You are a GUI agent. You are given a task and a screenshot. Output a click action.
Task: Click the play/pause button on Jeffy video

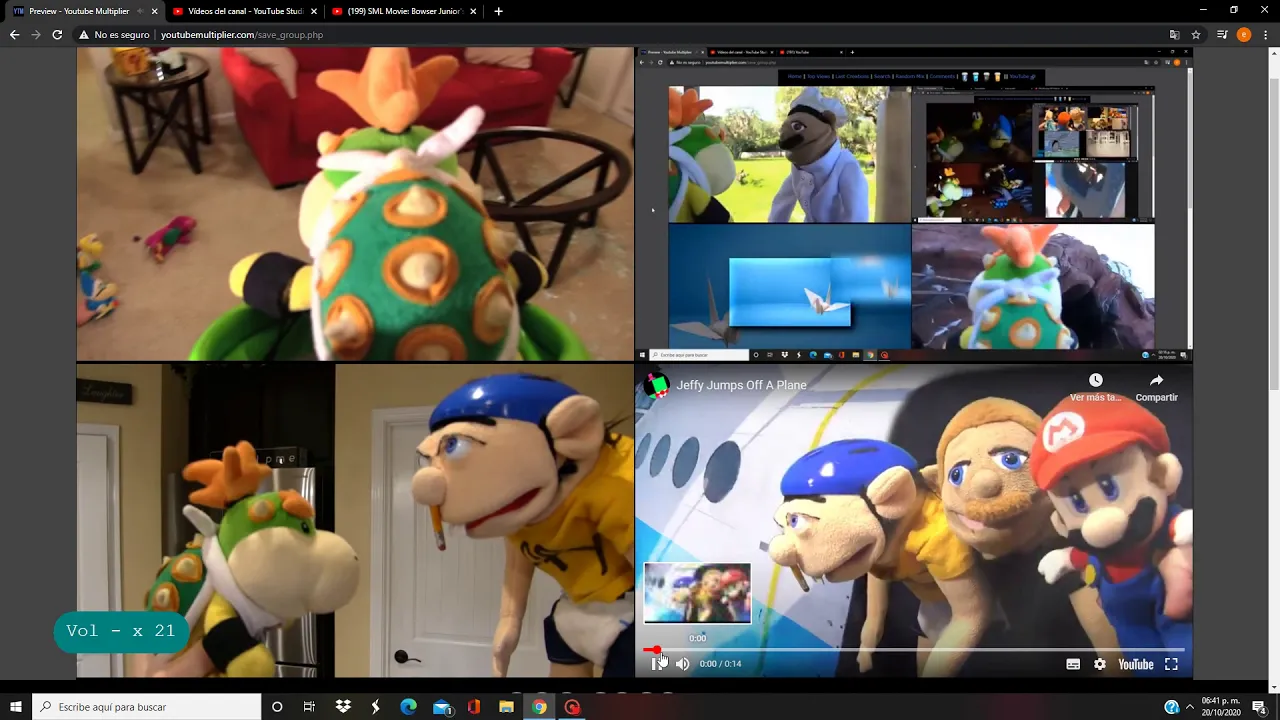[x=657, y=664]
